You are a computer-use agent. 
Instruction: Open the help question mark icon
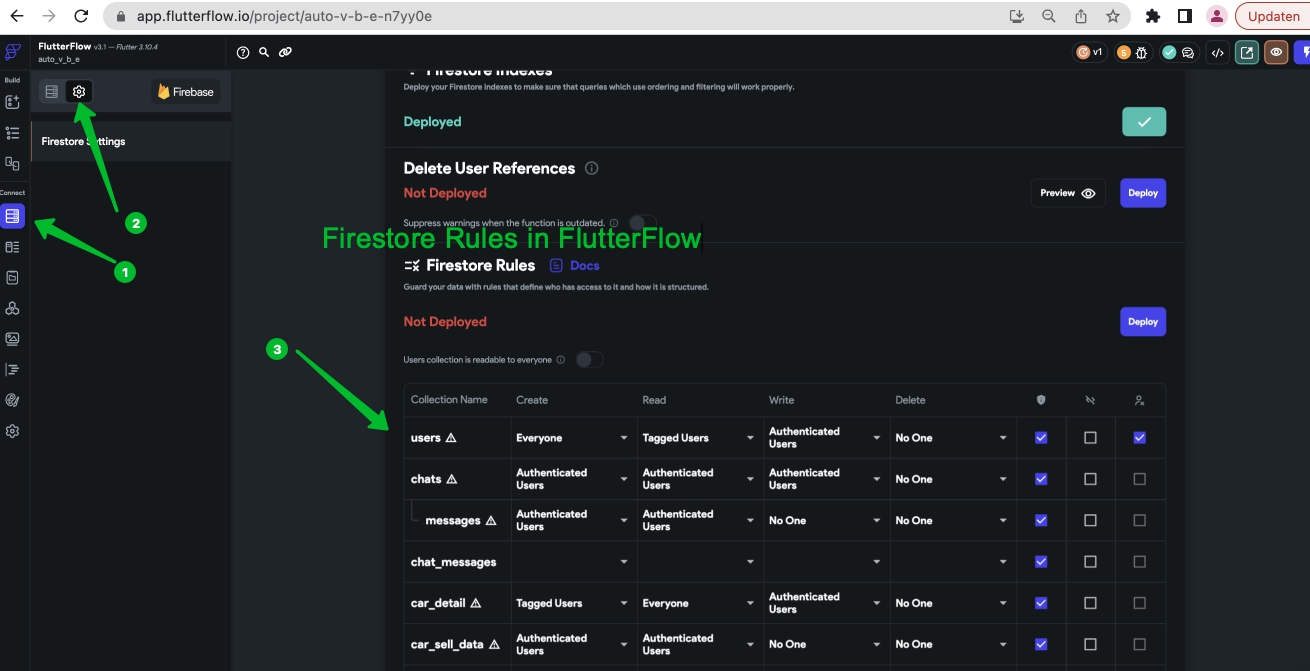pyautogui.click(x=243, y=52)
